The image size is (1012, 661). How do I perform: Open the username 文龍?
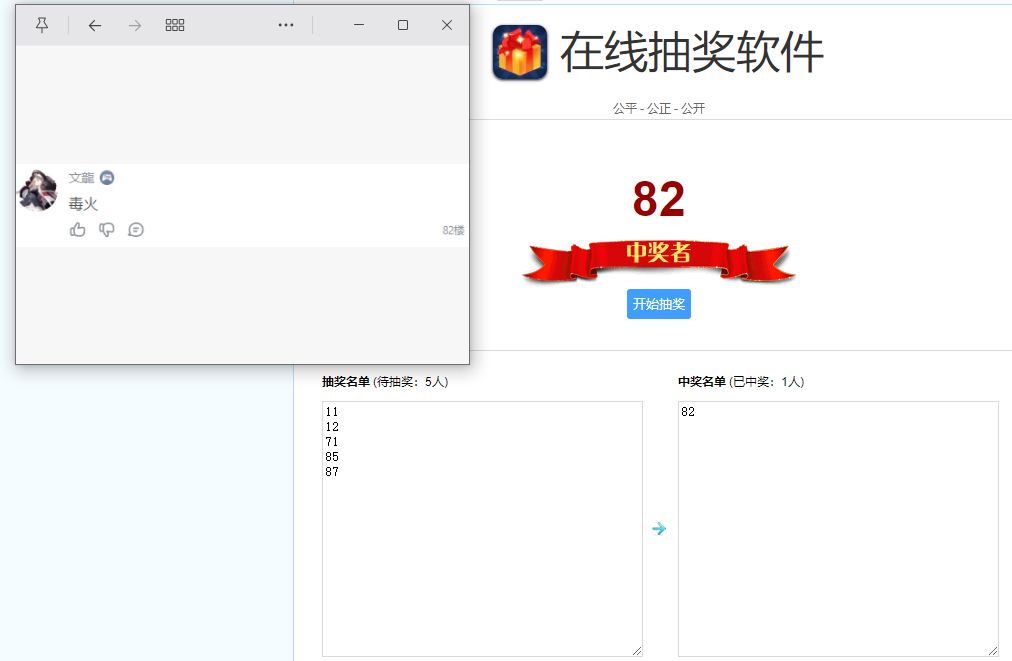[81, 178]
